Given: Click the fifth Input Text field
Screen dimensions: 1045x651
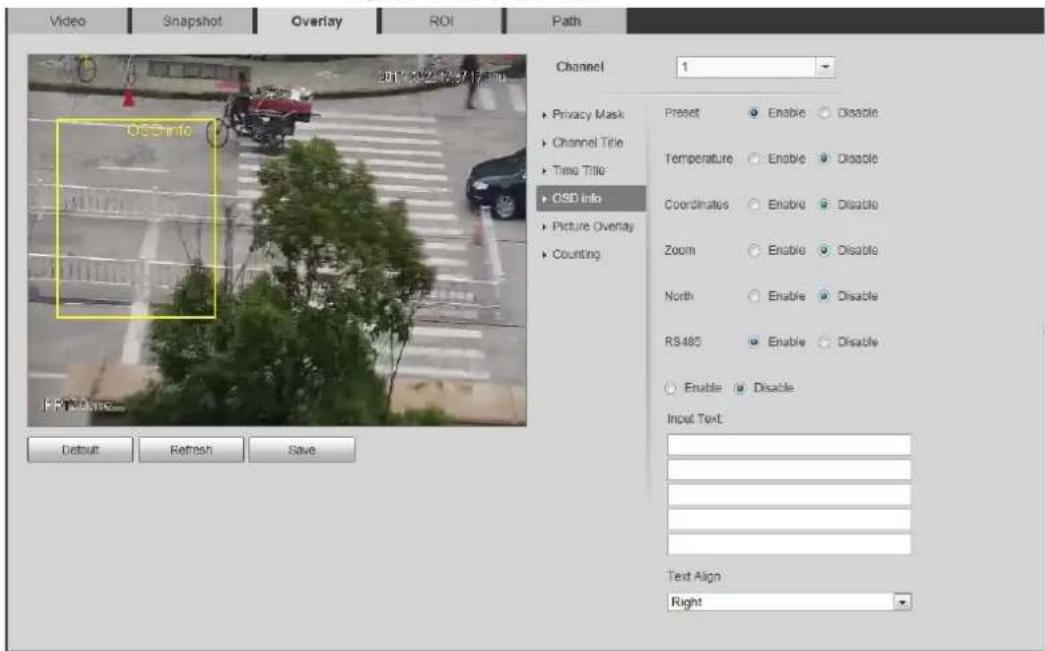Looking at the screenshot, I should point(789,544).
